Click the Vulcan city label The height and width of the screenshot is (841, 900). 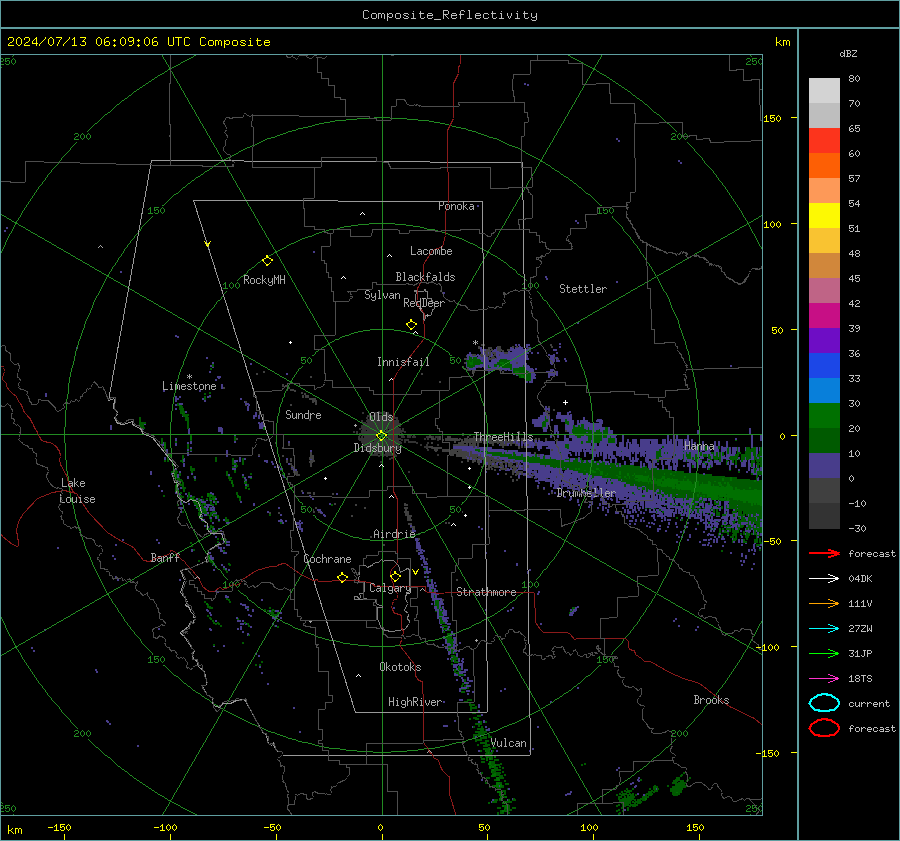point(509,743)
